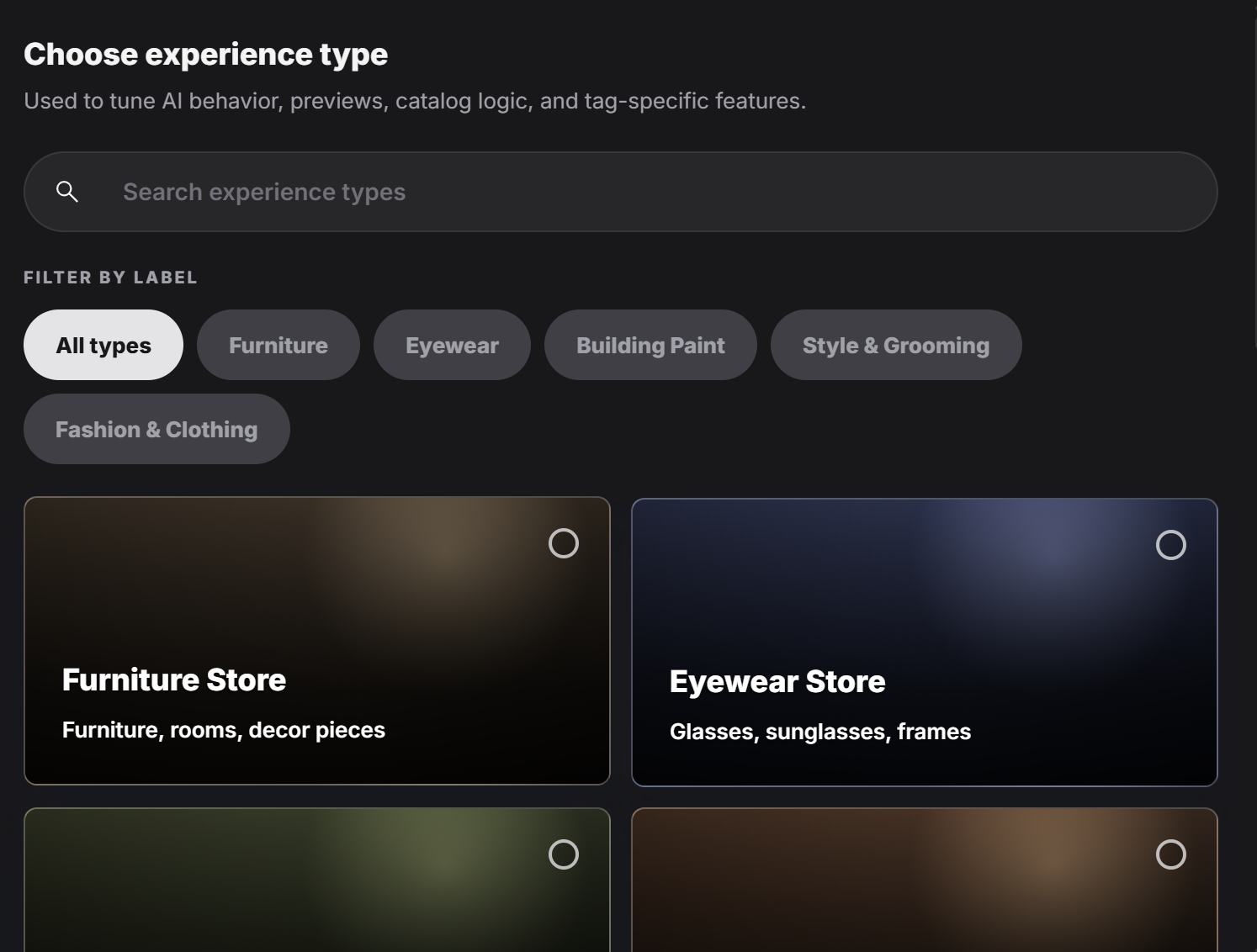1257x952 pixels.
Task: Focus the Search experience types field
Action: [620, 192]
